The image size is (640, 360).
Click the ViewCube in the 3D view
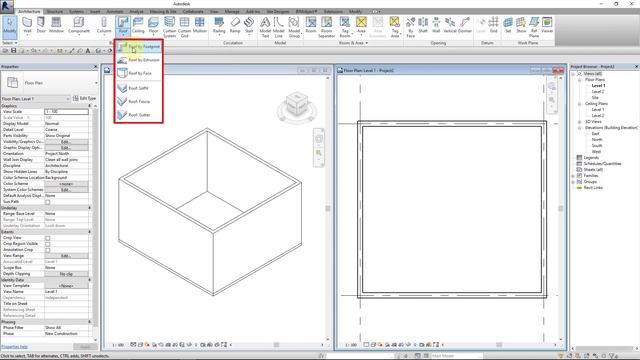point(297,104)
